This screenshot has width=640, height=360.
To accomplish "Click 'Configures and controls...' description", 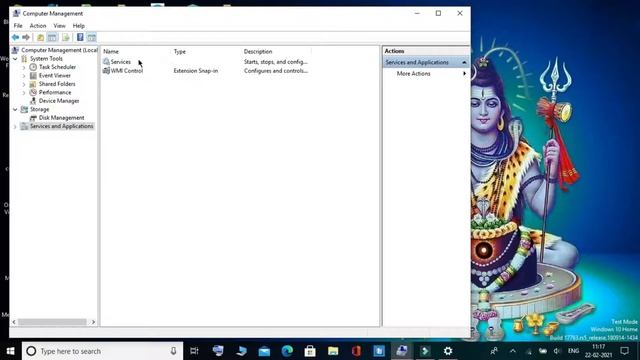I will (x=276, y=71).
